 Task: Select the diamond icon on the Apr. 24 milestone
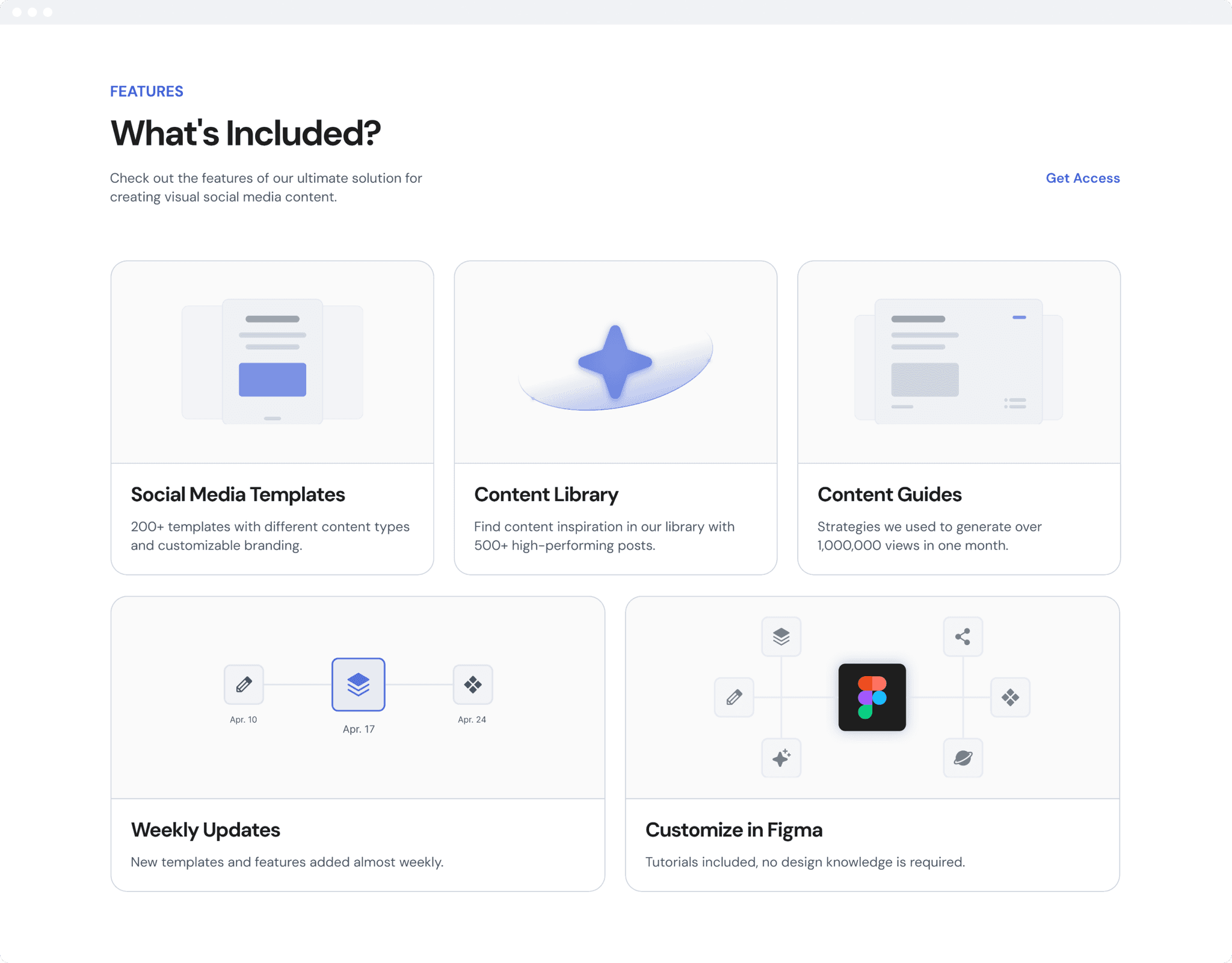pos(473,685)
